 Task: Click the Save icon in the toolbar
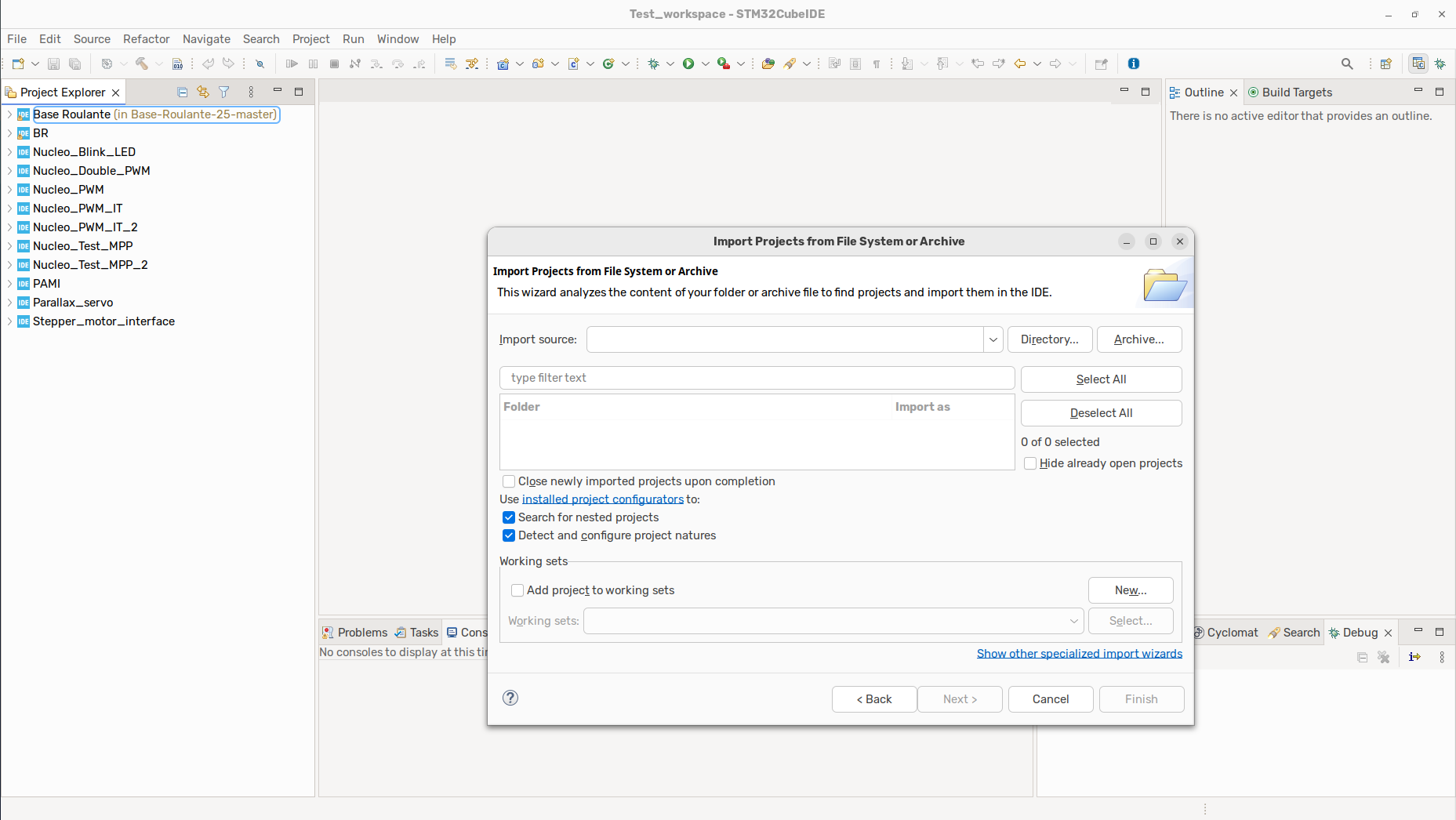(53, 63)
